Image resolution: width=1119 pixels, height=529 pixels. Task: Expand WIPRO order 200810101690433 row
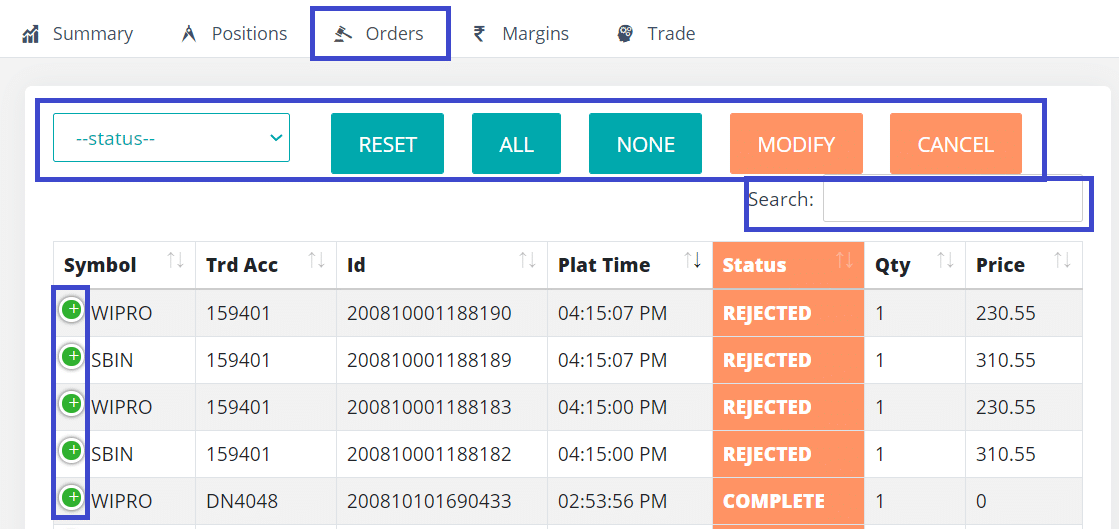pyautogui.click(x=71, y=498)
